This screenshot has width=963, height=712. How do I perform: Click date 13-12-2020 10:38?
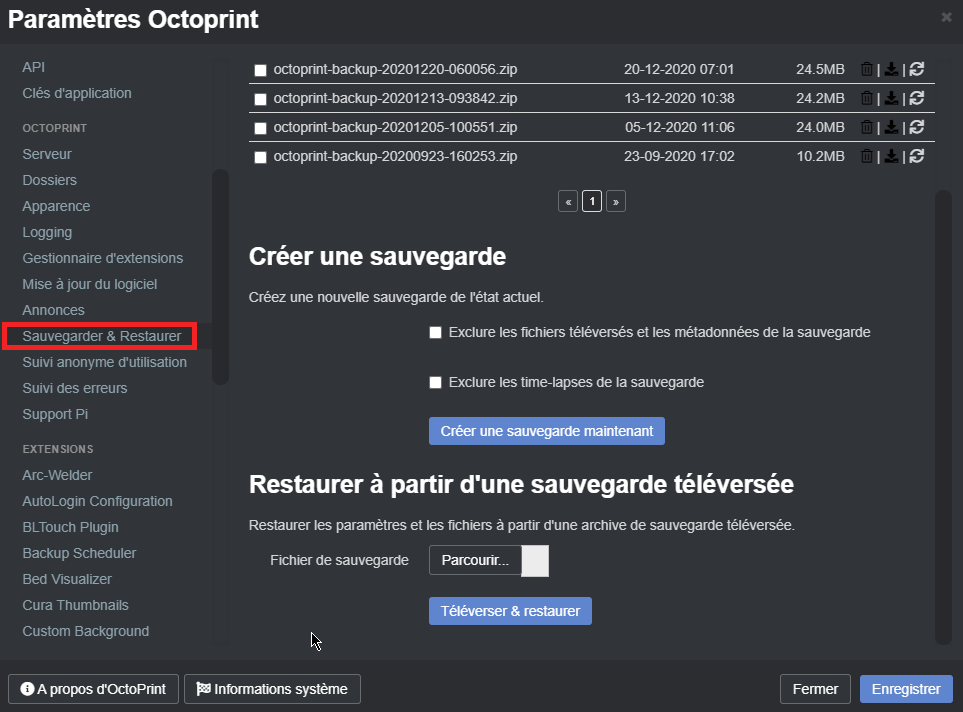679,98
